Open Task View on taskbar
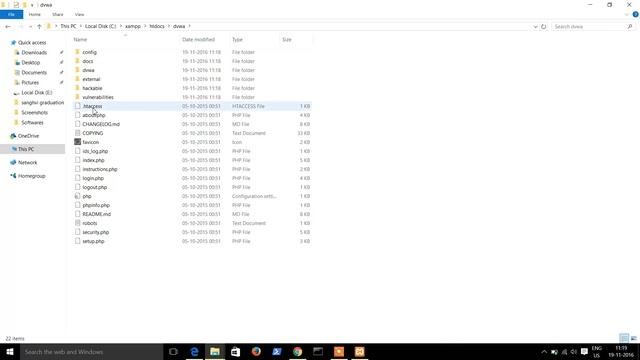This screenshot has height=360, width=640. point(173,351)
